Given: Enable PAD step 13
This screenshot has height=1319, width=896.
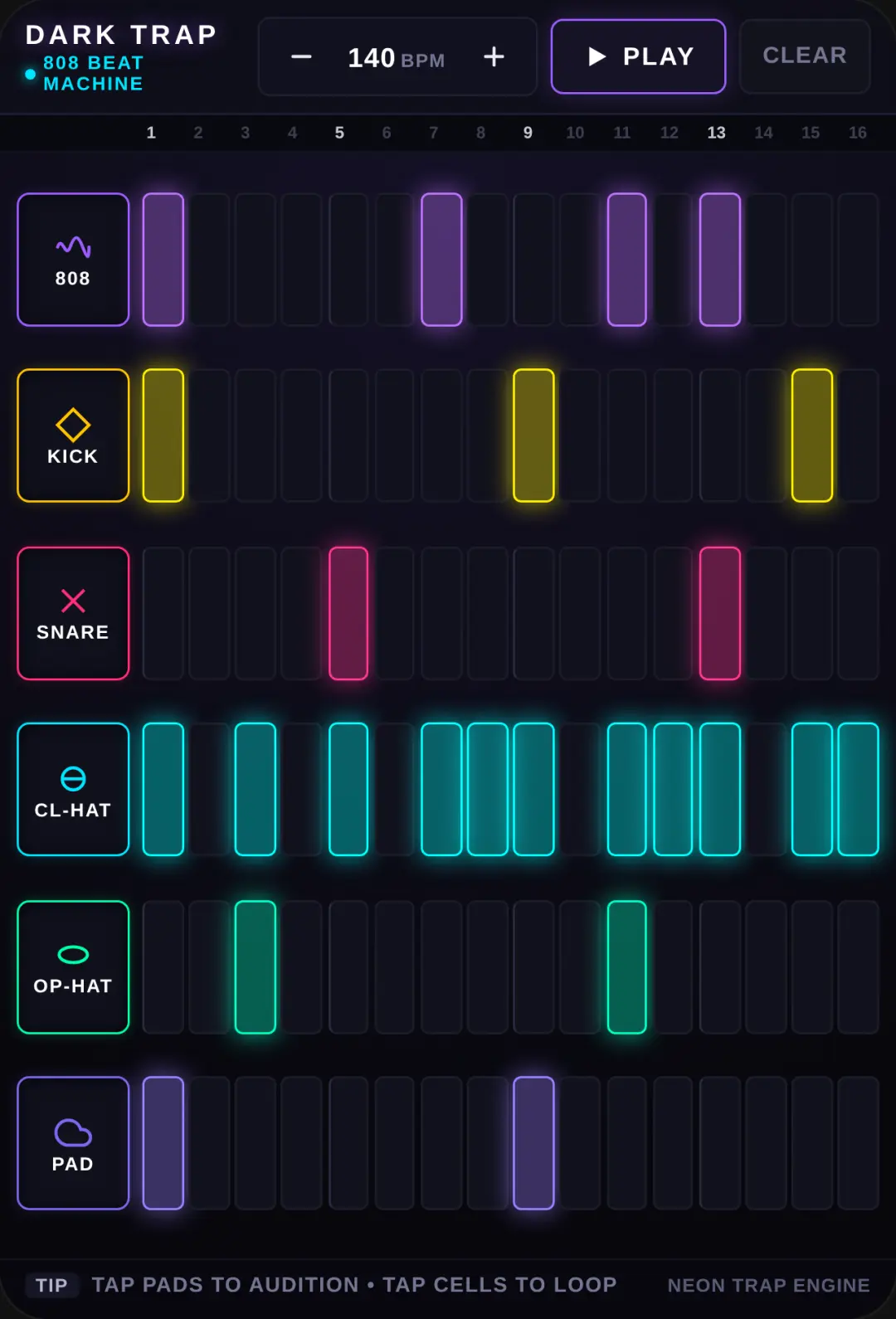Looking at the screenshot, I should [720, 1142].
